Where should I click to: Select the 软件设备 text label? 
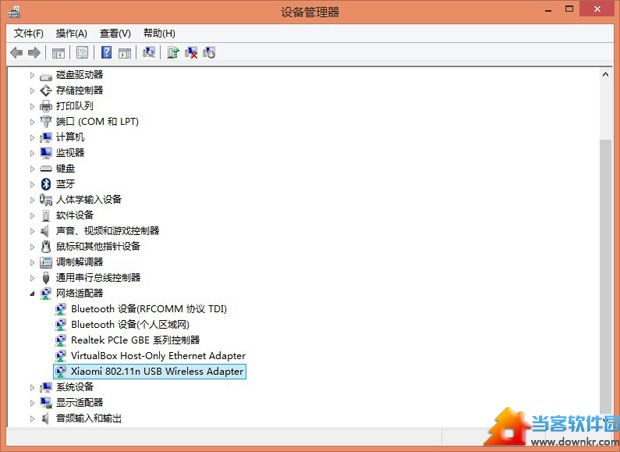75,216
